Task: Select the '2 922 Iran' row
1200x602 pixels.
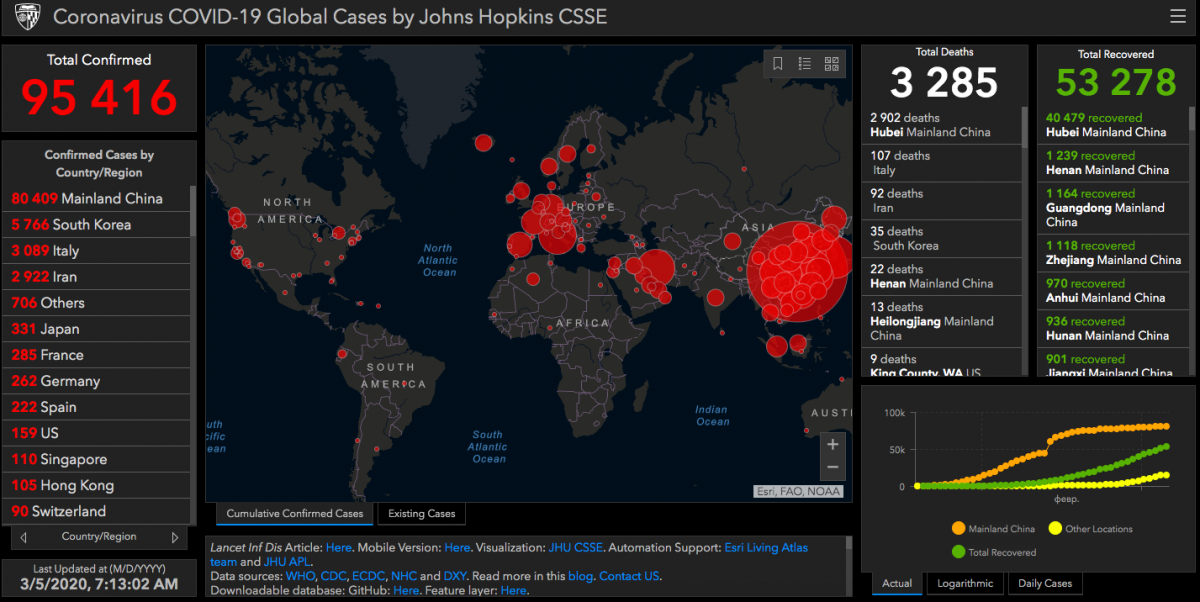Action: pos(97,276)
